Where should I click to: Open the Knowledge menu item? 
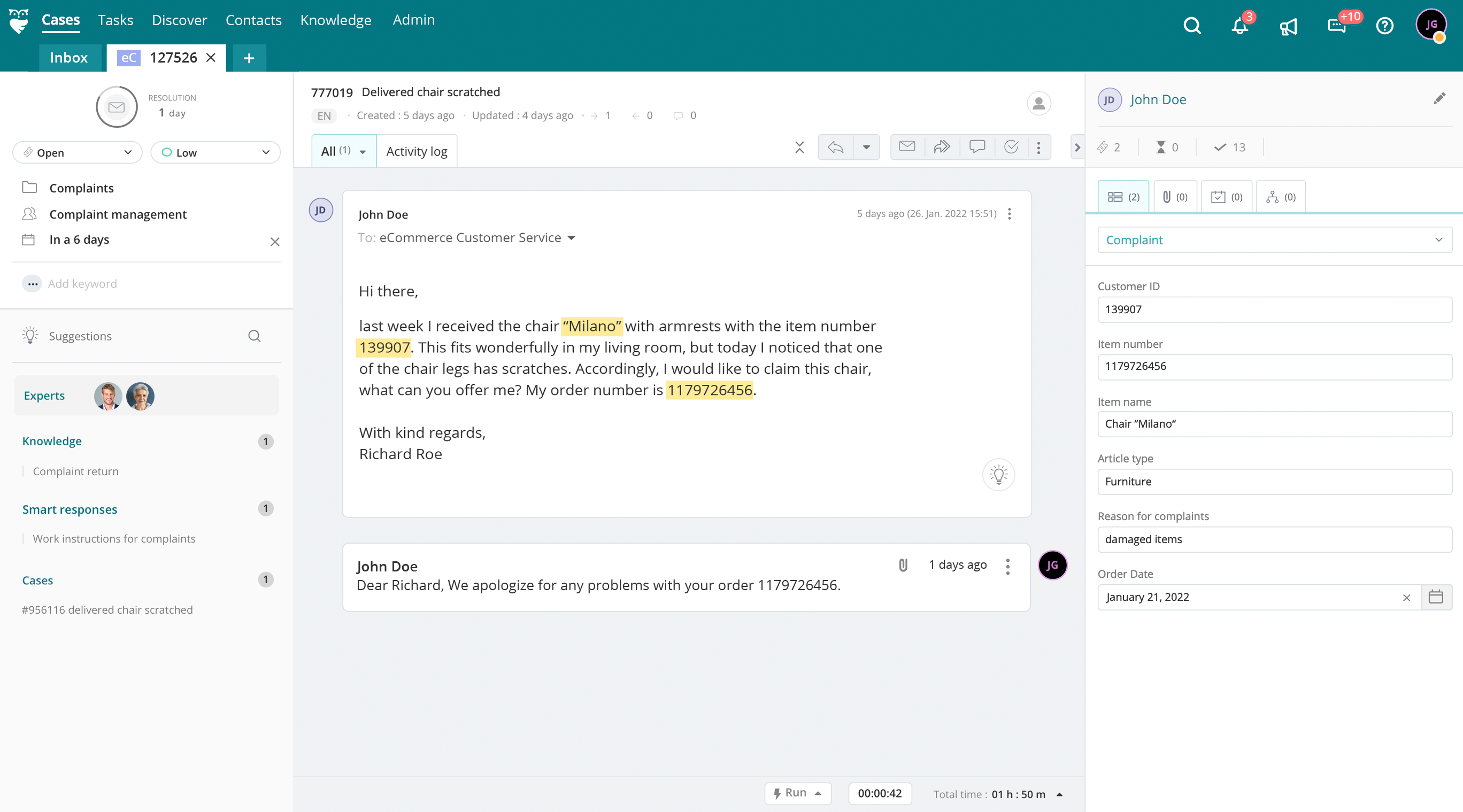(336, 20)
